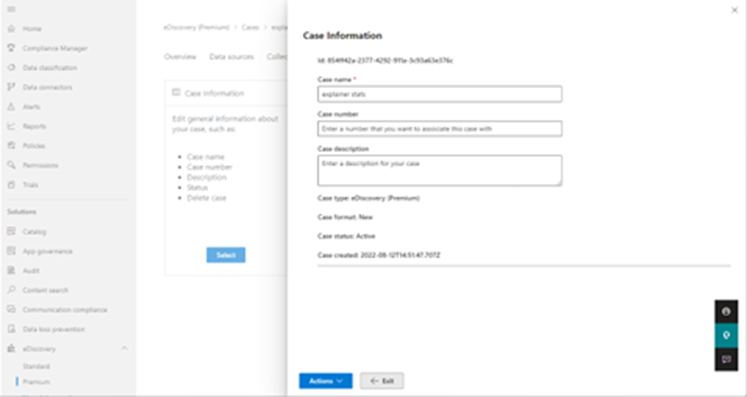This screenshot has width=747, height=397.
Task: Click the Compliance Manager trophy icon
Action: [x=11, y=48]
